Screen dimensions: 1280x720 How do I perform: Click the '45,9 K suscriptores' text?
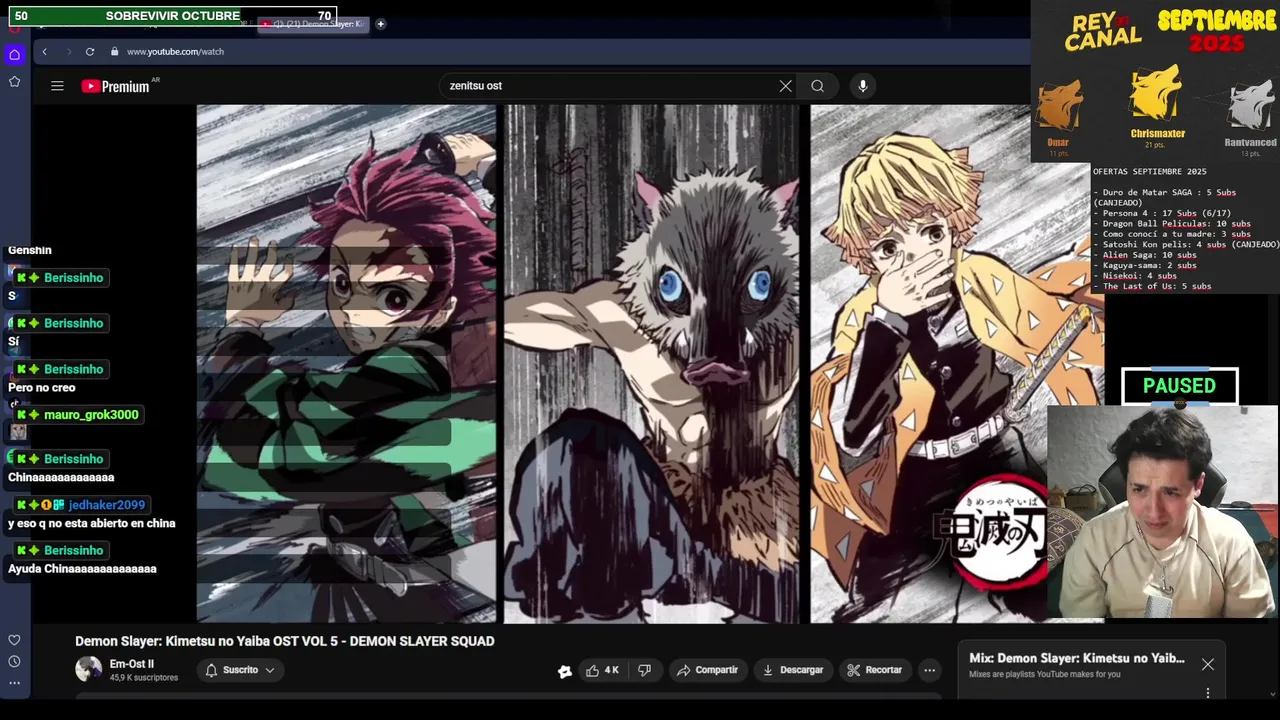(x=144, y=678)
